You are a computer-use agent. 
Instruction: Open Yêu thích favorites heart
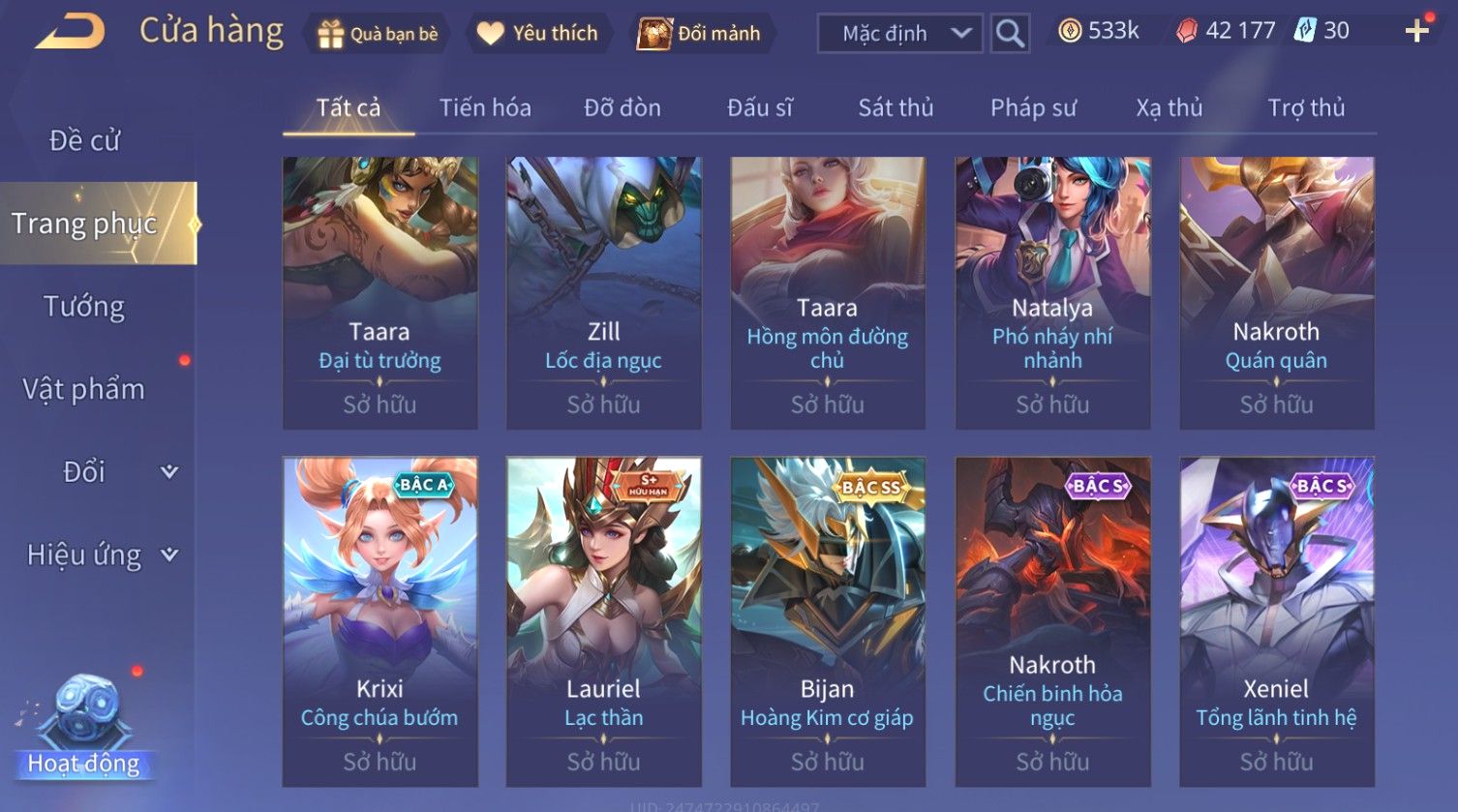pyautogui.click(x=490, y=34)
